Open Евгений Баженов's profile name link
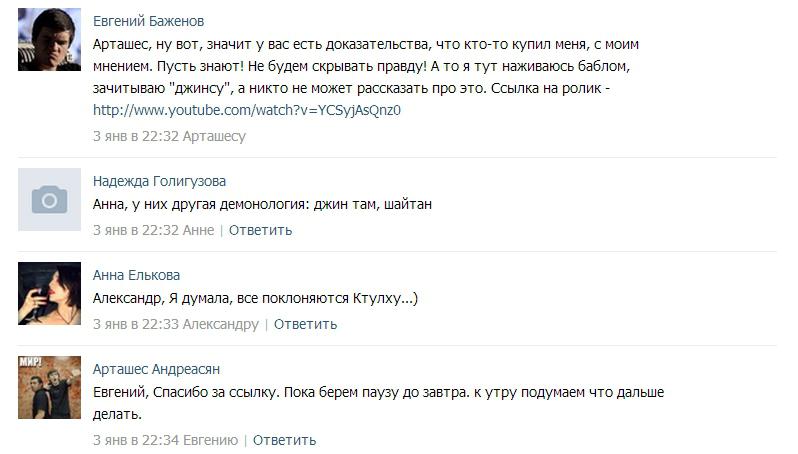This screenshot has width=798, height=454. [x=148, y=21]
